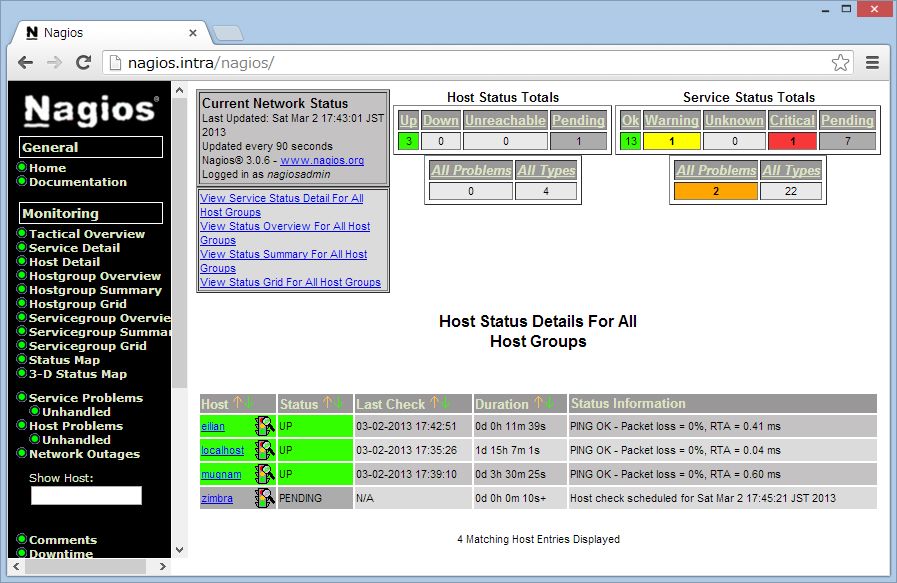Reload the Nagios page
This screenshot has width=897, height=583.
[84, 62]
